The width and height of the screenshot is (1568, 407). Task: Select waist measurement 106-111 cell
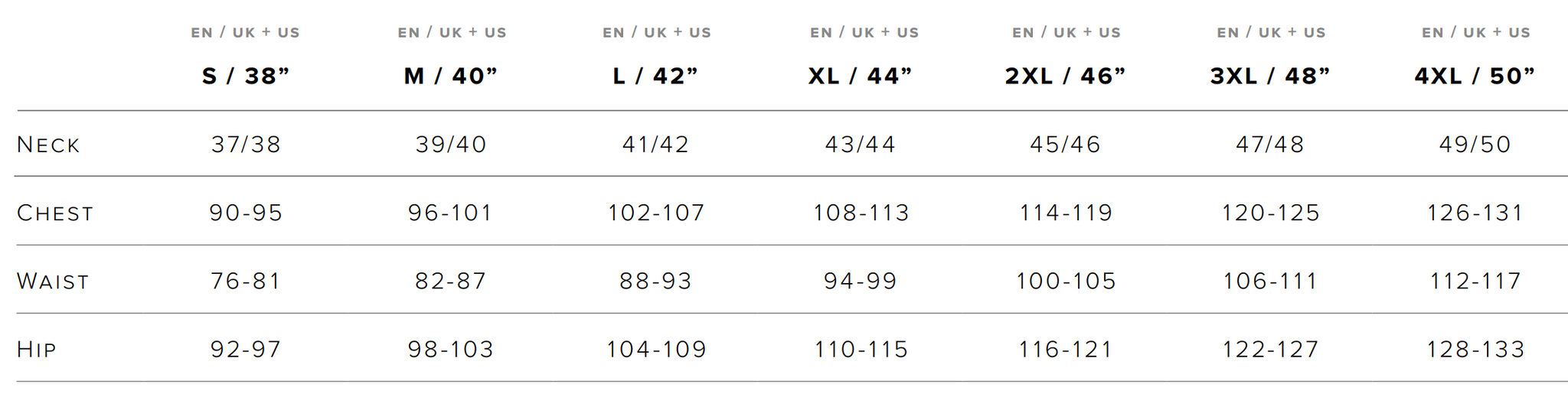[1270, 282]
